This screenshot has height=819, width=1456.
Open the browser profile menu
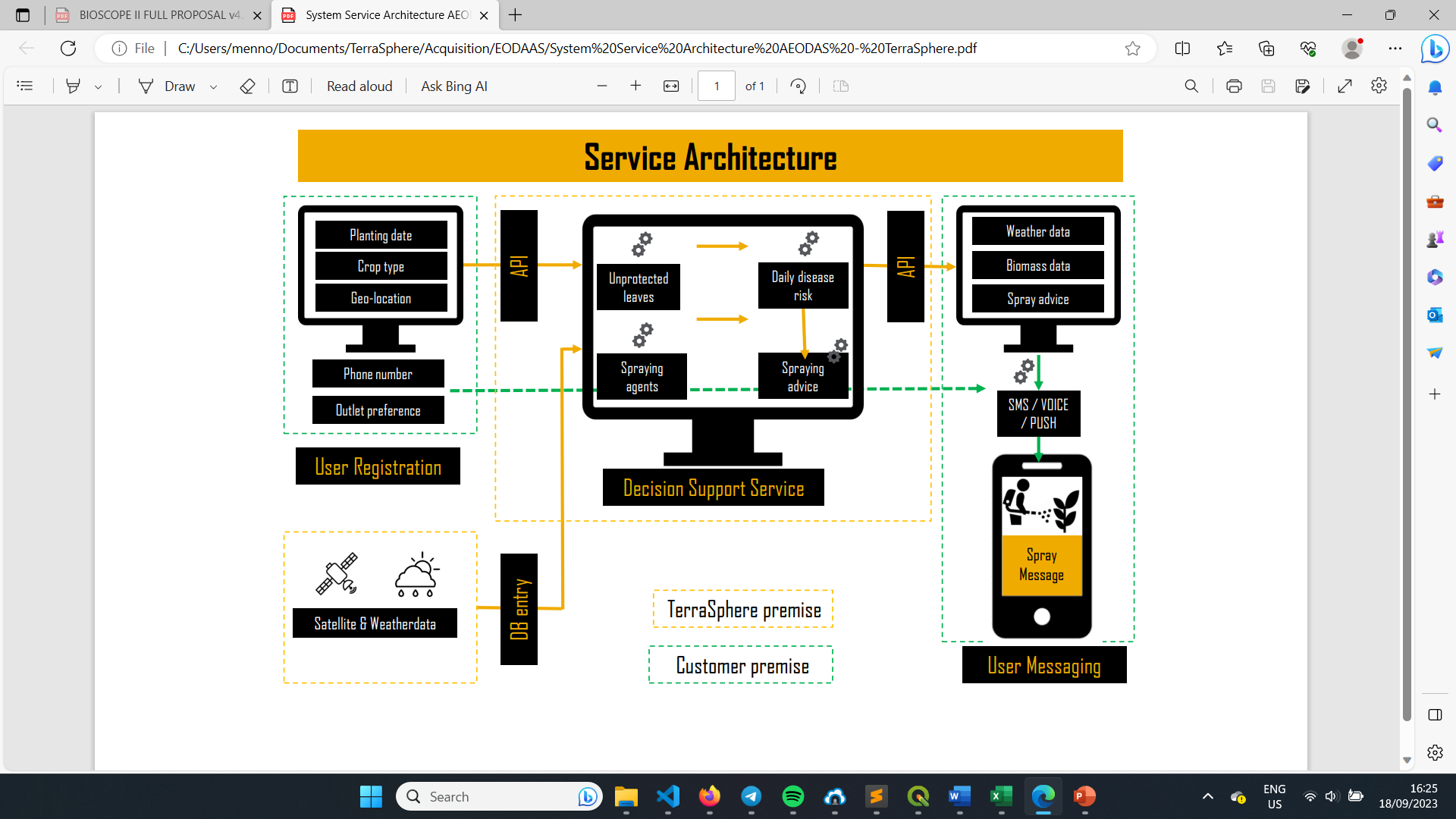click(x=1352, y=49)
